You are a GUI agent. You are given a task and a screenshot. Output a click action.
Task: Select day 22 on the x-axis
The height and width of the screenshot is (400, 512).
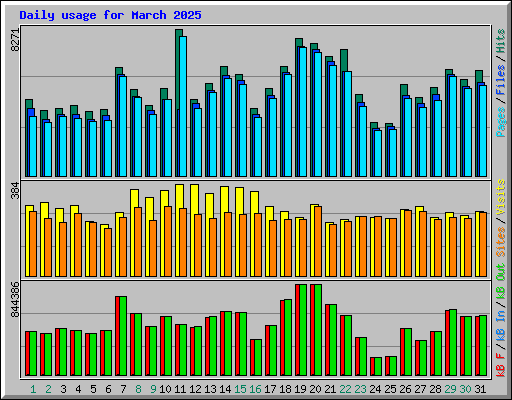(x=345, y=389)
